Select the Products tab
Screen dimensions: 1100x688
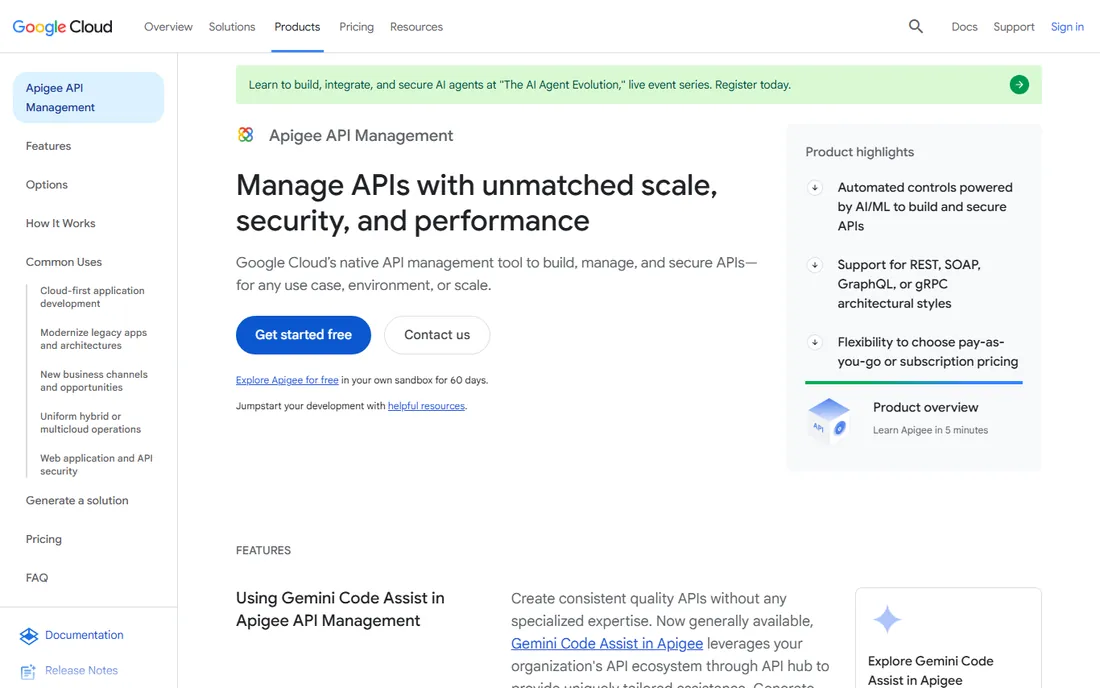297,27
